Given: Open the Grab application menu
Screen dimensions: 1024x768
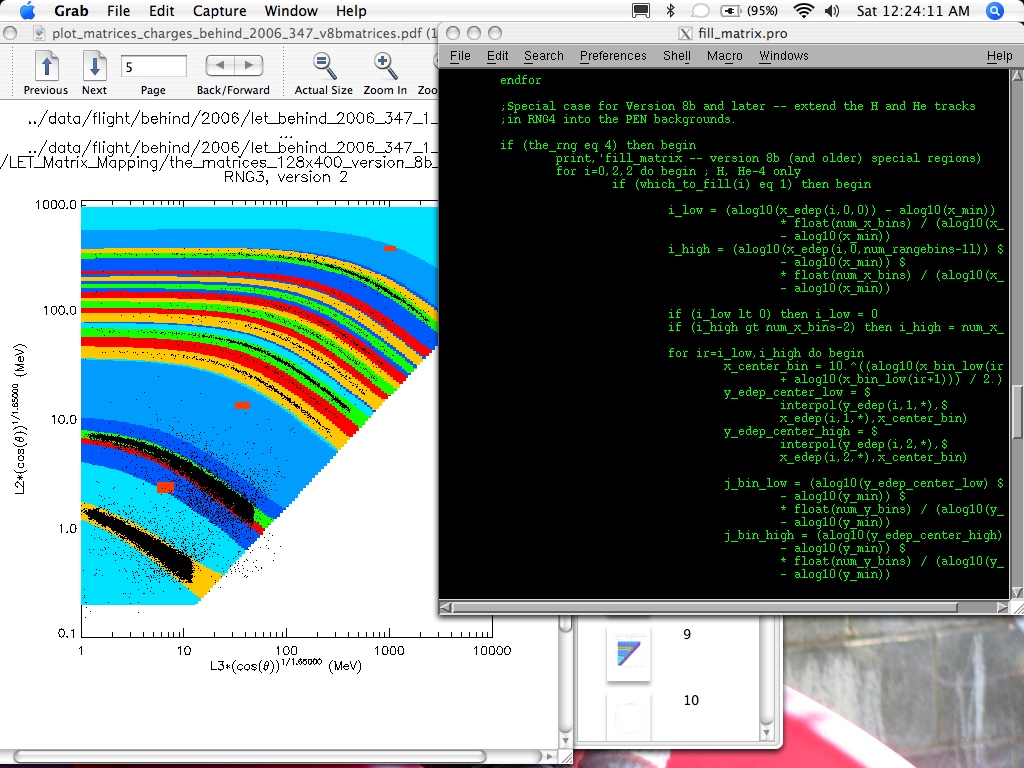Looking at the screenshot, I should [x=71, y=11].
